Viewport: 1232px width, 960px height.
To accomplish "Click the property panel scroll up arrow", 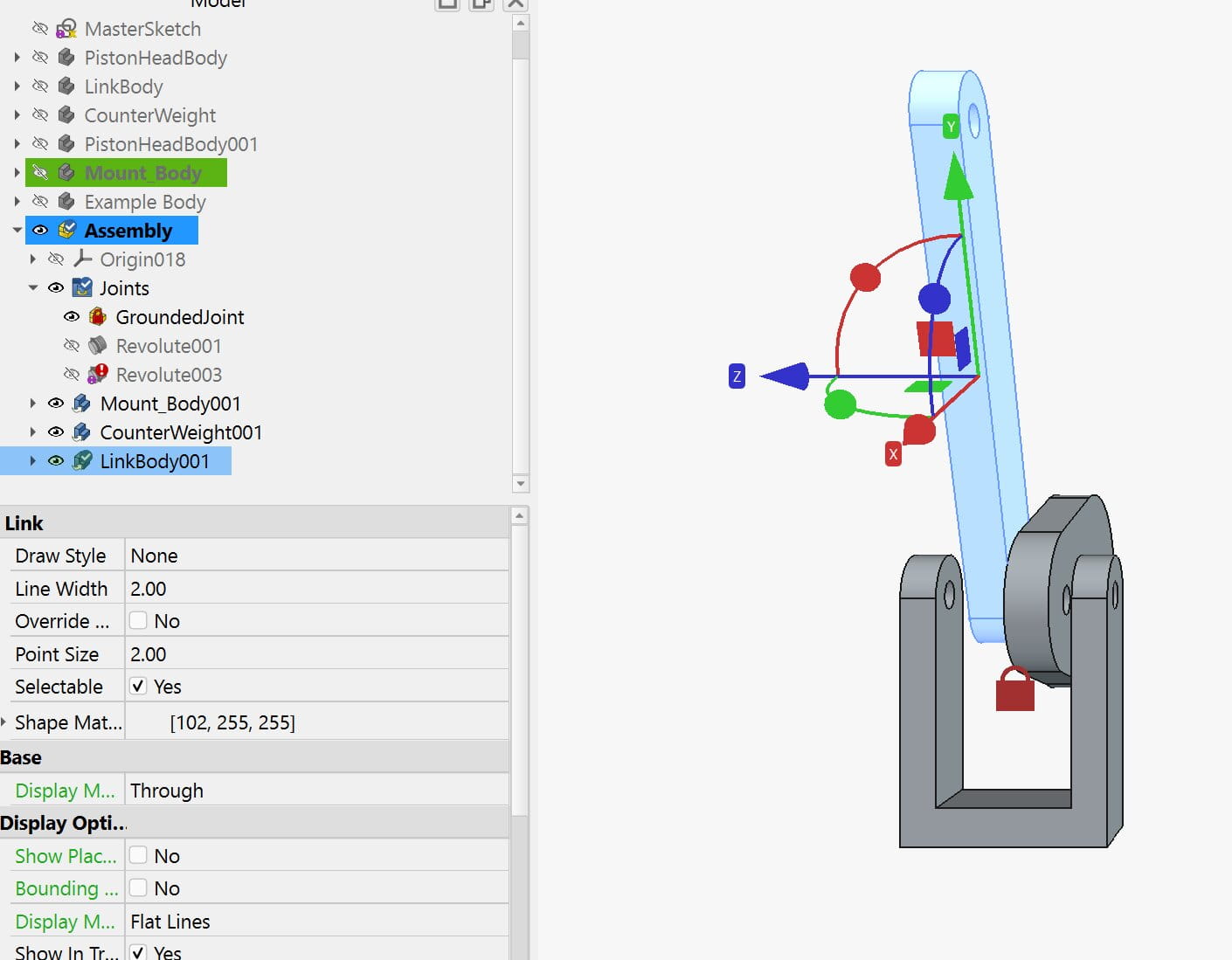I will pos(519,515).
